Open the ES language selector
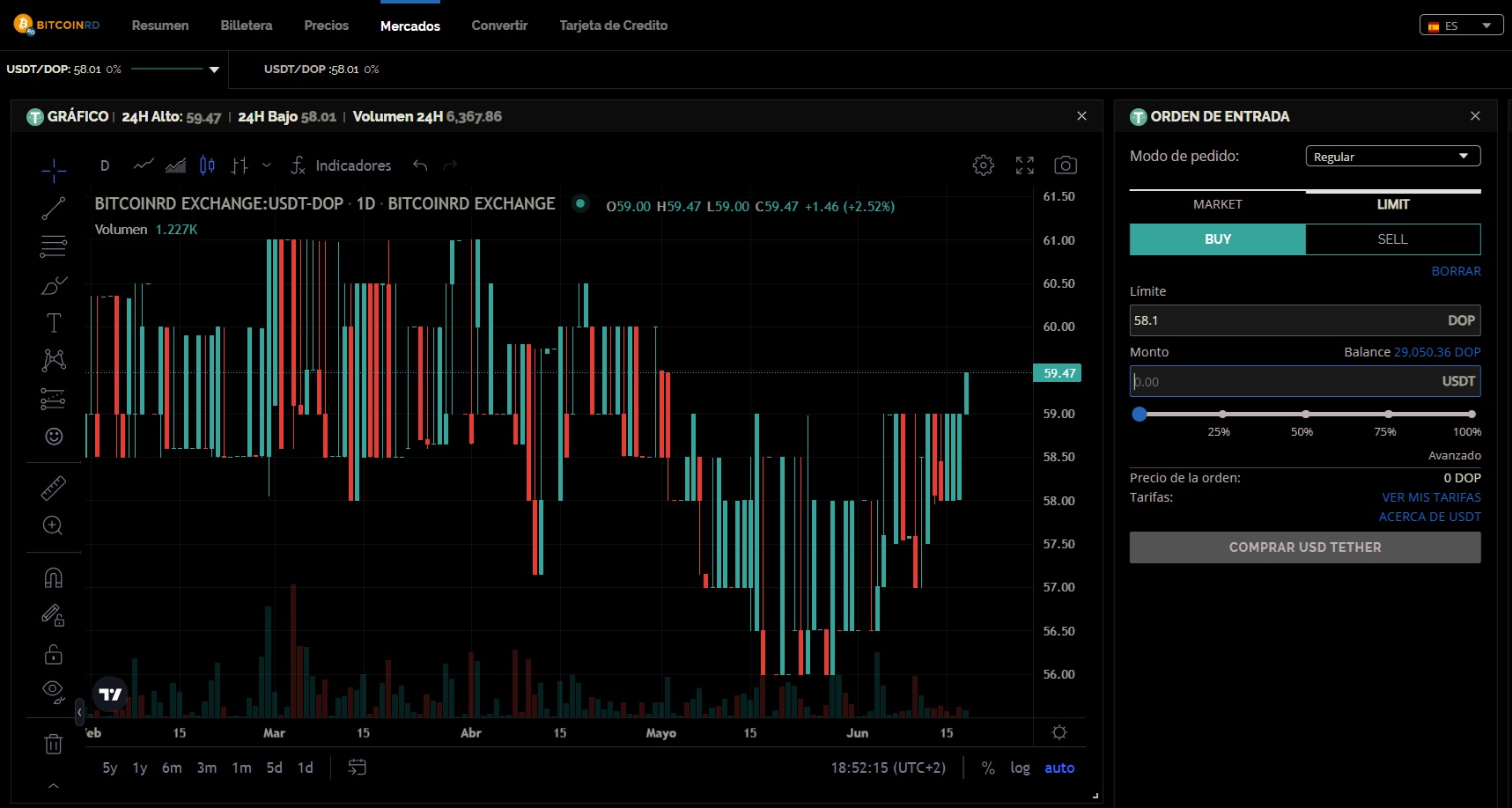Viewport: 1512px width, 808px height. click(x=1461, y=25)
